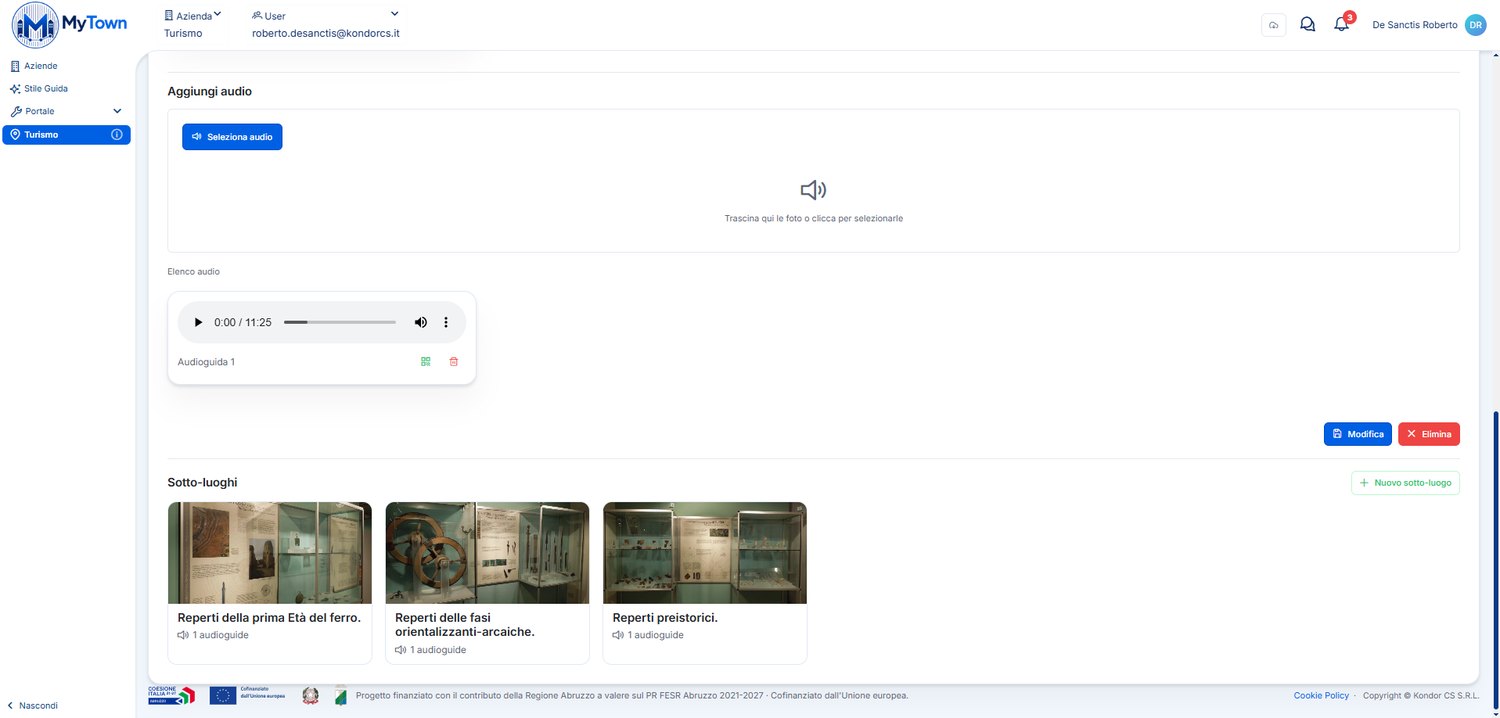
Task: Click the Modifica button
Action: [x=1358, y=434]
